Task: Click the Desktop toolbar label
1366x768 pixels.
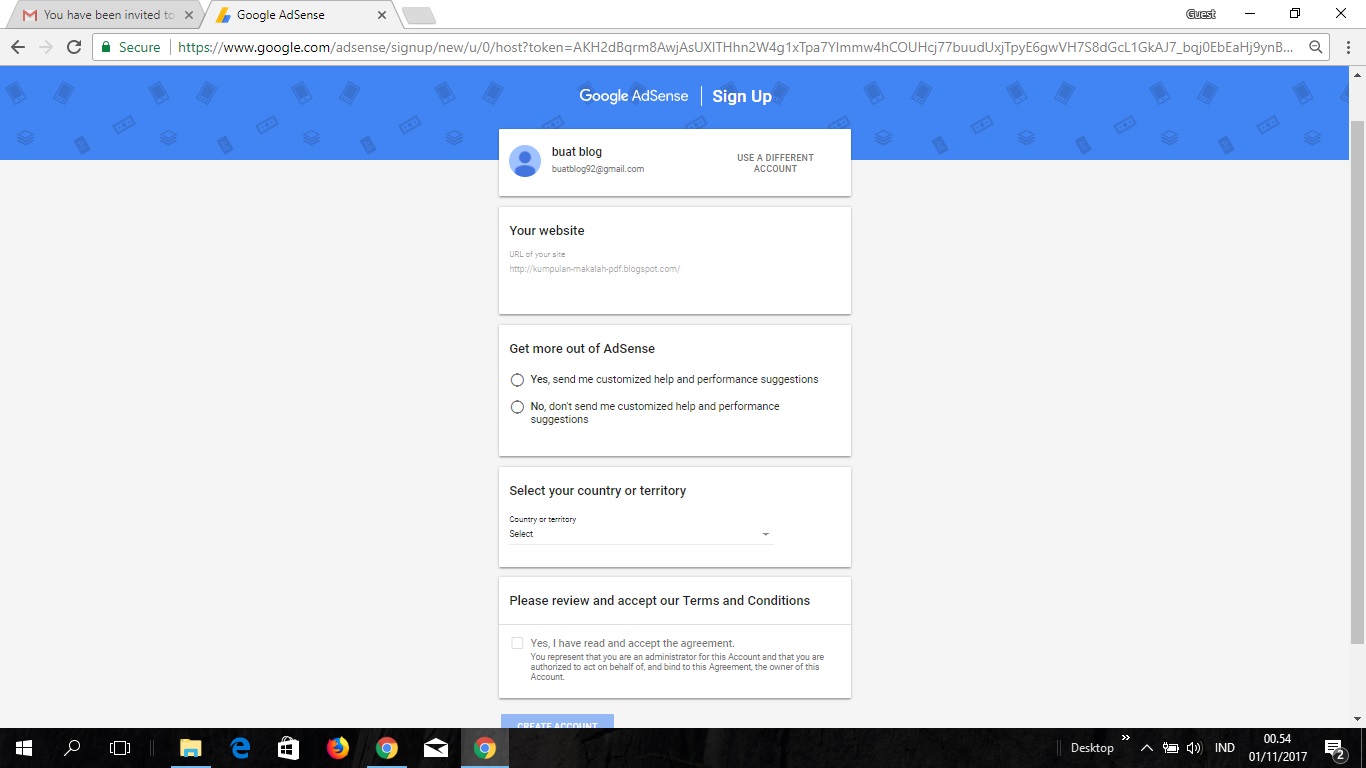Action: 1092,748
